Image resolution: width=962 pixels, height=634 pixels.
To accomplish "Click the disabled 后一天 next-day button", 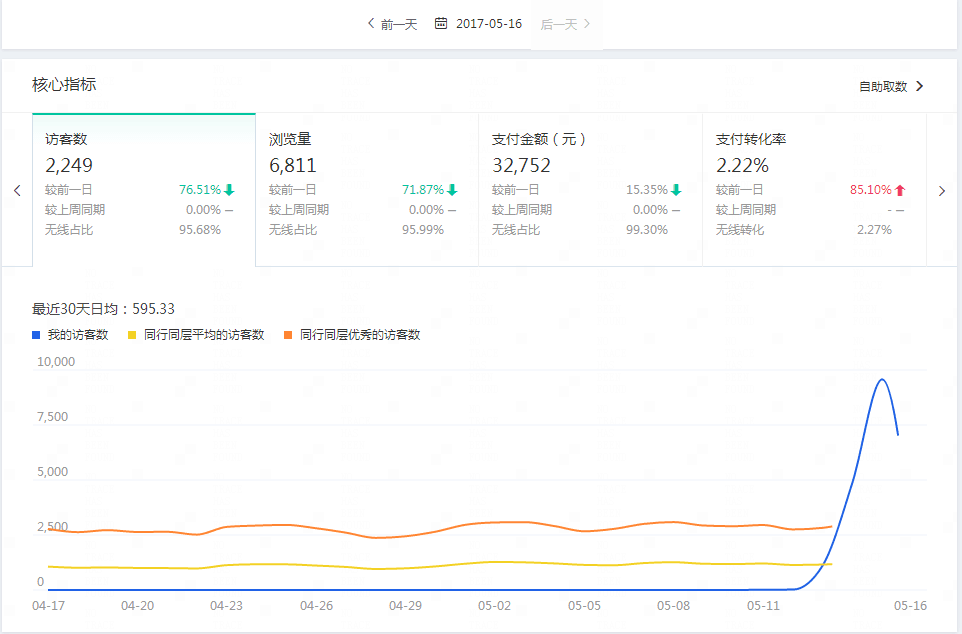I will click(x=565, y=24).
